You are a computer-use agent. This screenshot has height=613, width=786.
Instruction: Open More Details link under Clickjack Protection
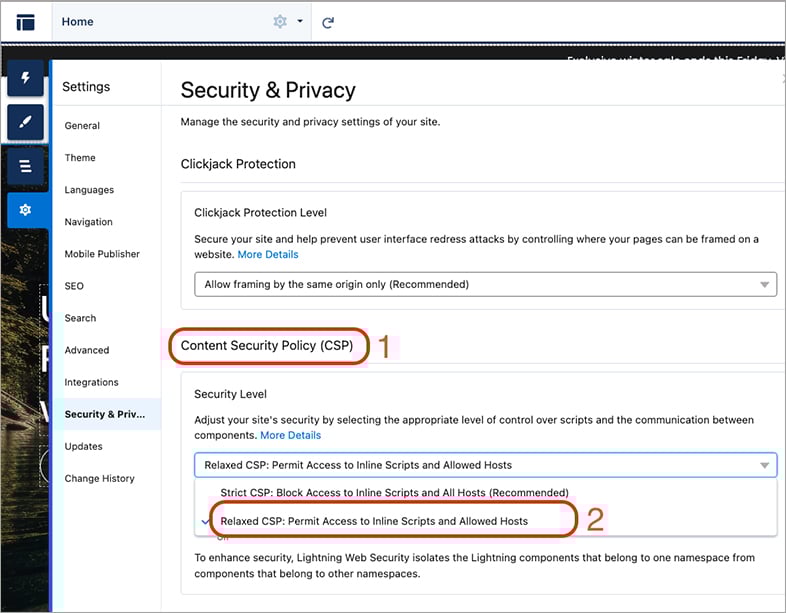(268, 254)
